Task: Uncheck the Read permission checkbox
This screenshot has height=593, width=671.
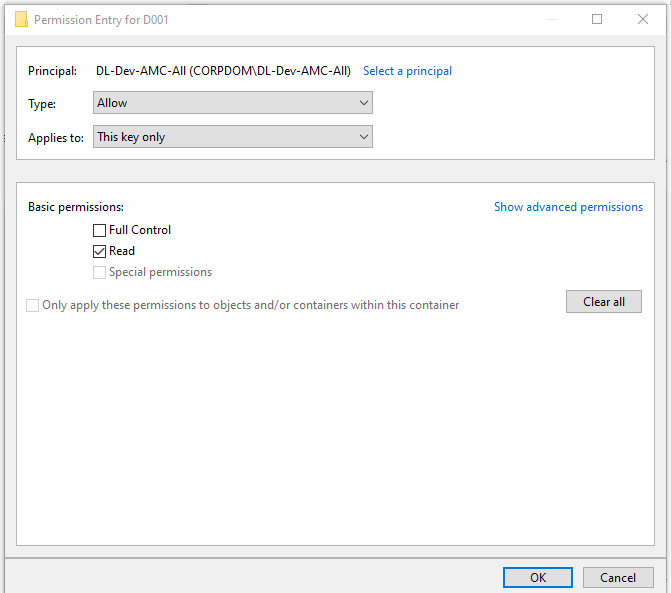Action: [99, 251]
